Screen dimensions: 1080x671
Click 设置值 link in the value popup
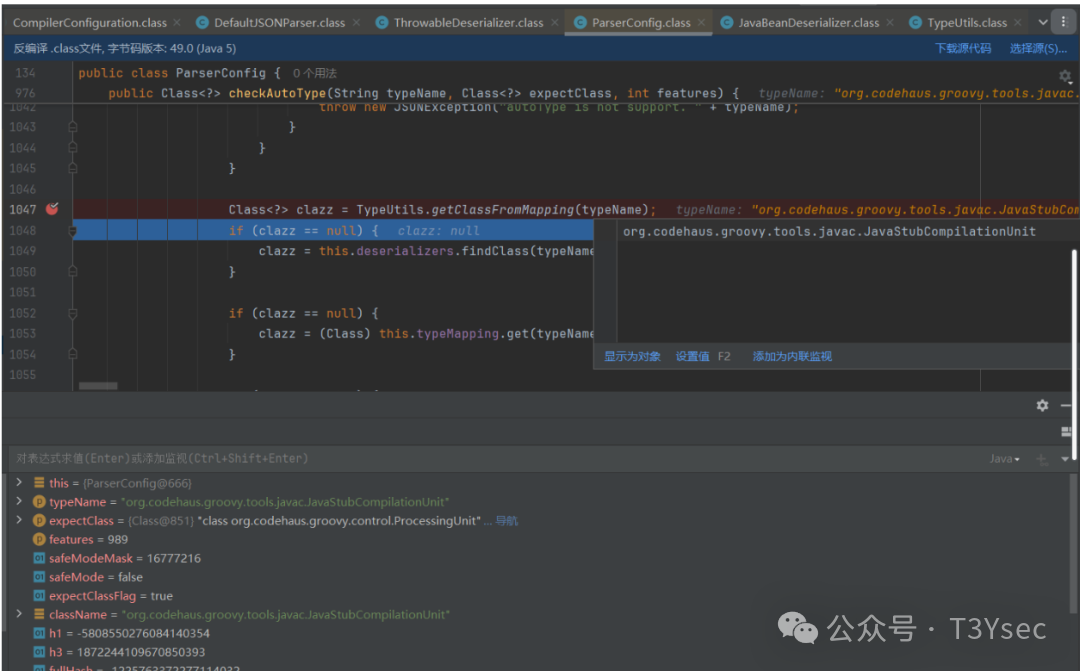click(692, 357)
